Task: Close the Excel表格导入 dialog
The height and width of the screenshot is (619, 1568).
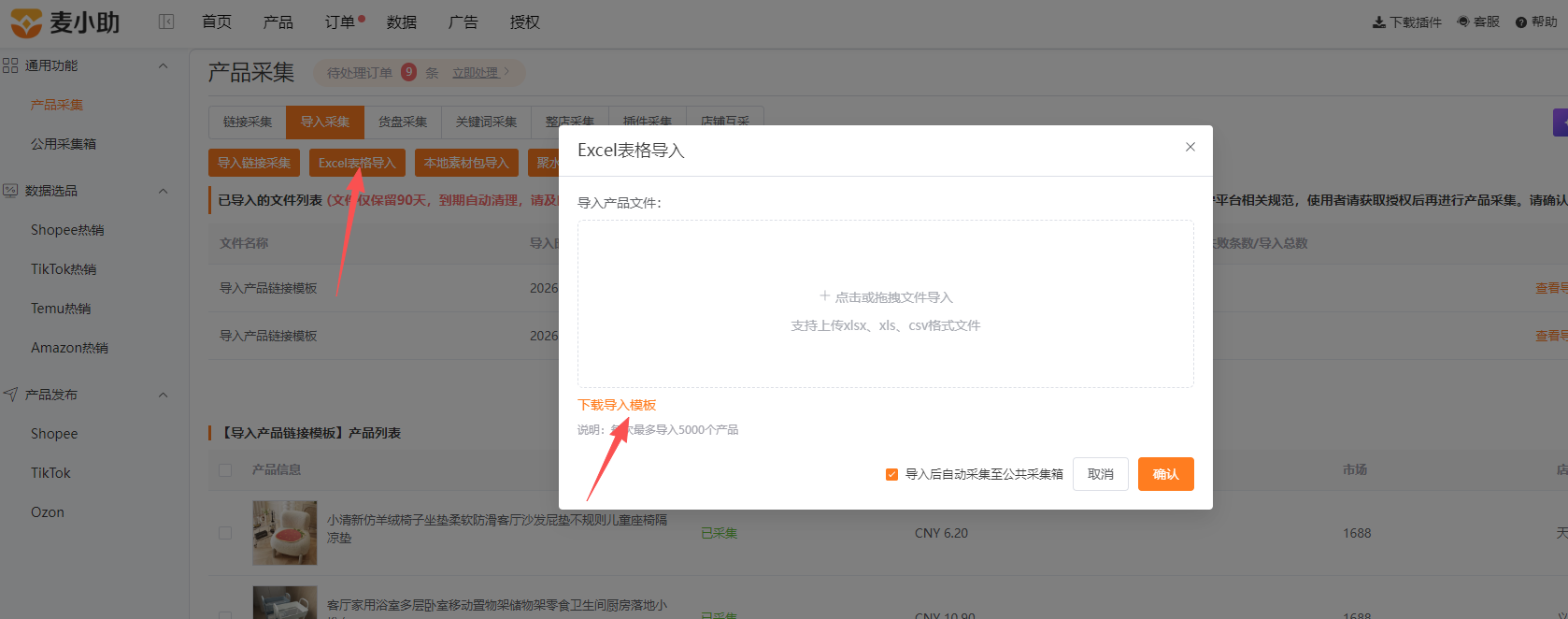Action: pyautogui.click(x=1190, y=147)
